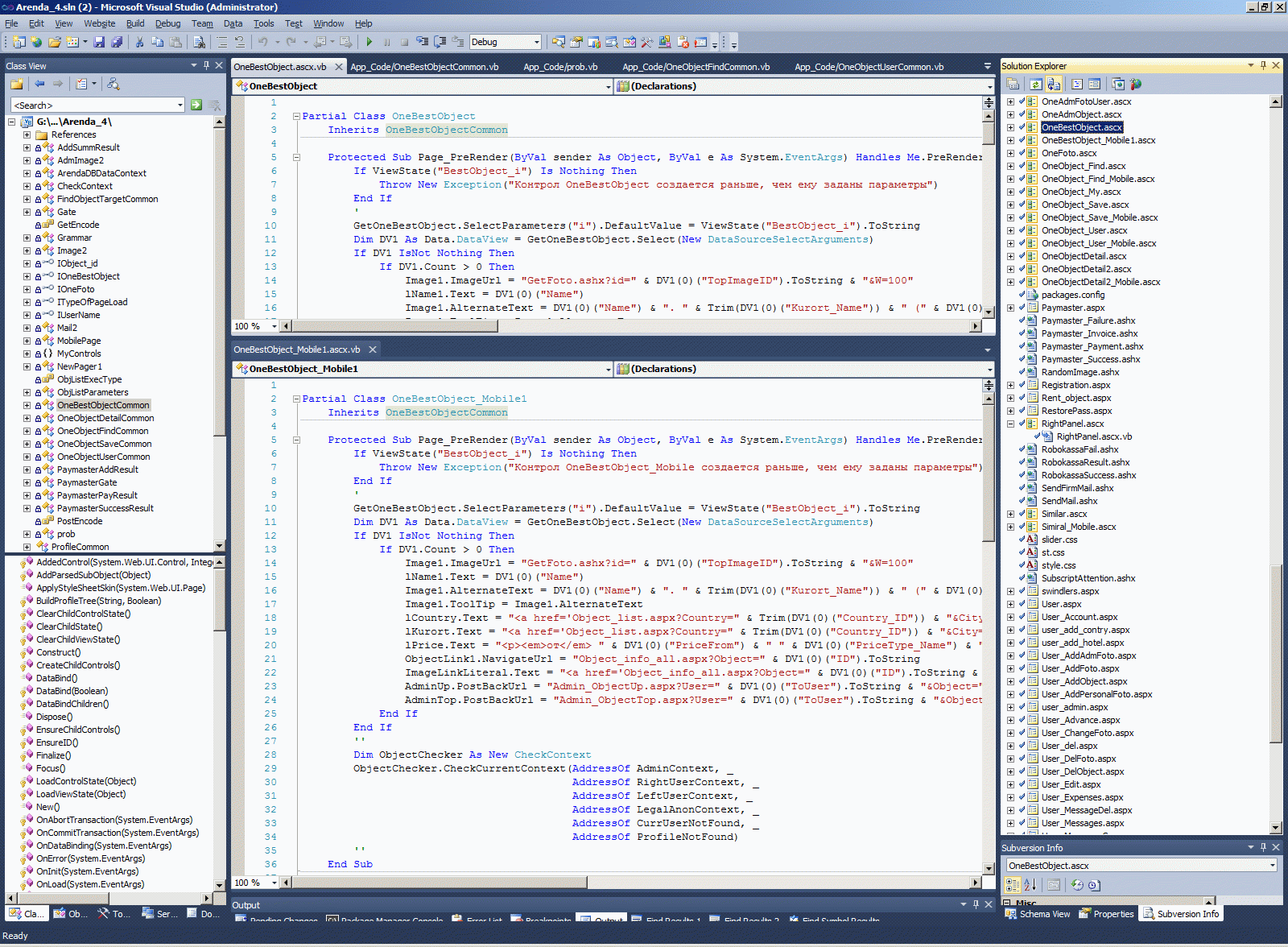The image size is (1288, 947).
Task: Click the Undo toolbar icon
Action: pos(262,42)
